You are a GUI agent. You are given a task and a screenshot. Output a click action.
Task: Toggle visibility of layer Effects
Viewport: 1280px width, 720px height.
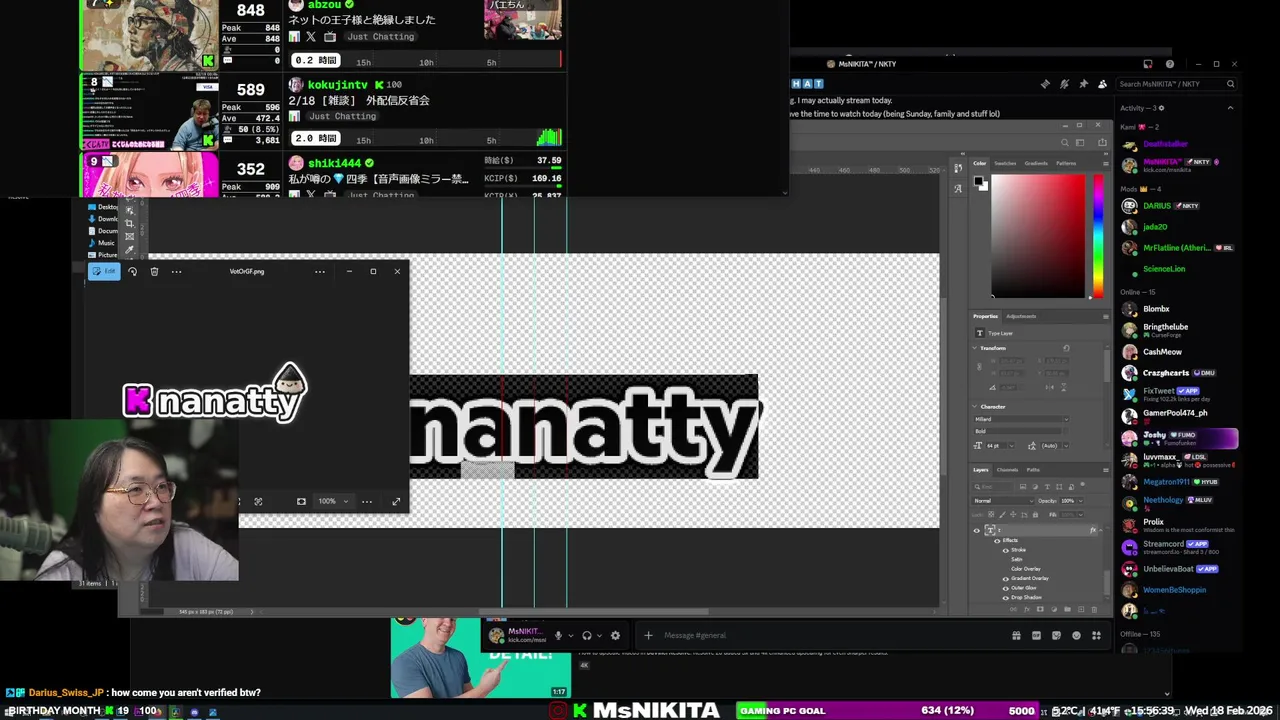coord(997,540)
